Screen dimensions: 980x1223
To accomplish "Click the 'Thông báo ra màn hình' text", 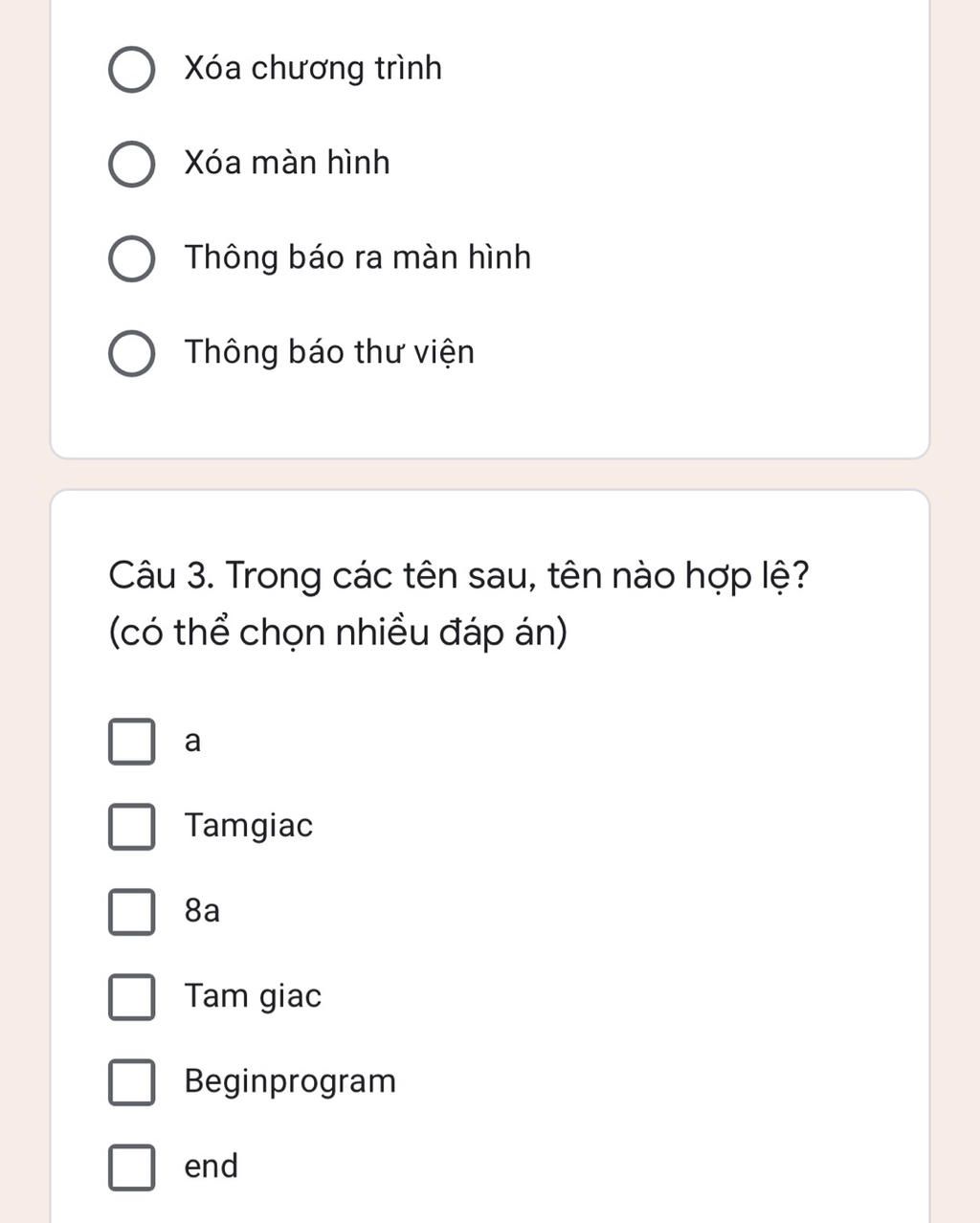I will 358,257.
